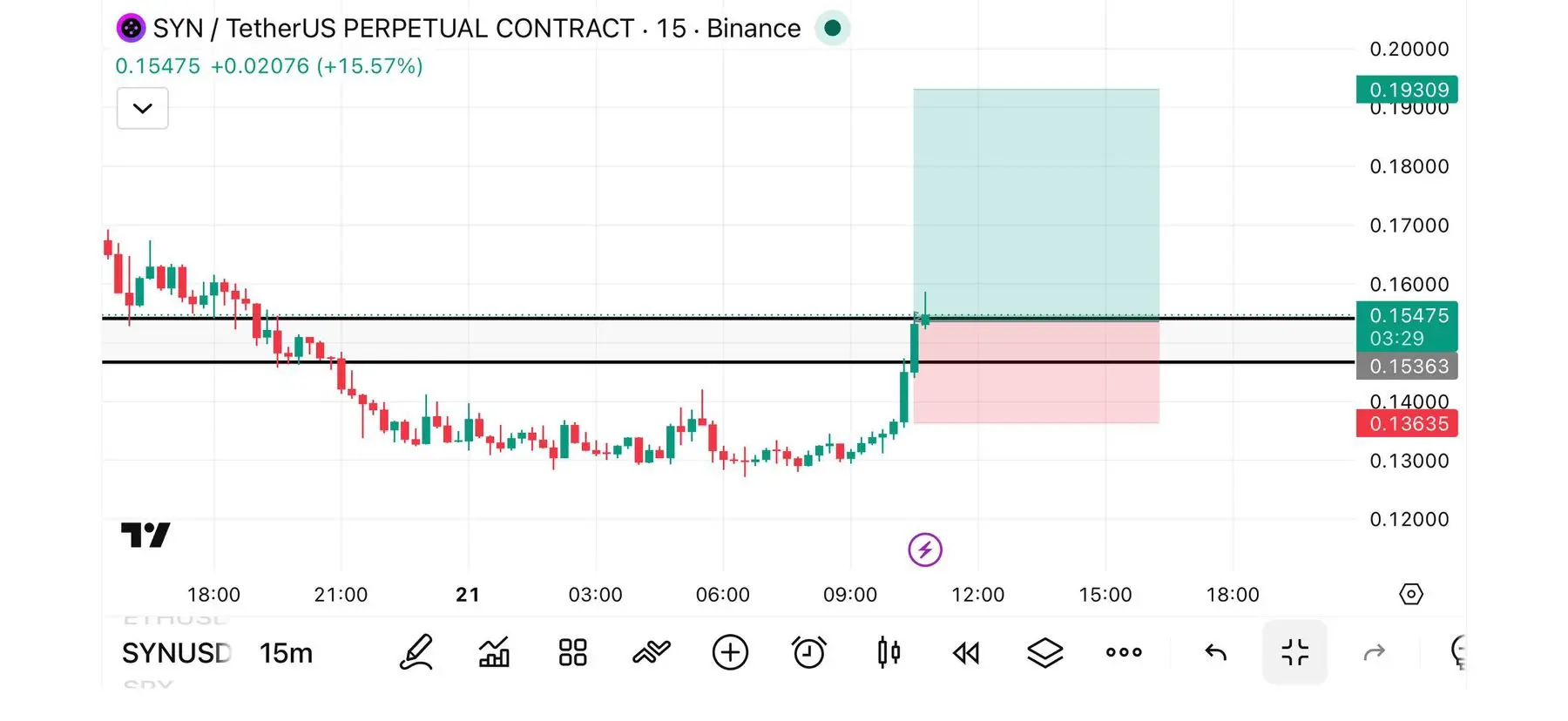The height and width of the screenshot is (721, 1568).
Task: Select the drawing pen tool
Action: 416,652
